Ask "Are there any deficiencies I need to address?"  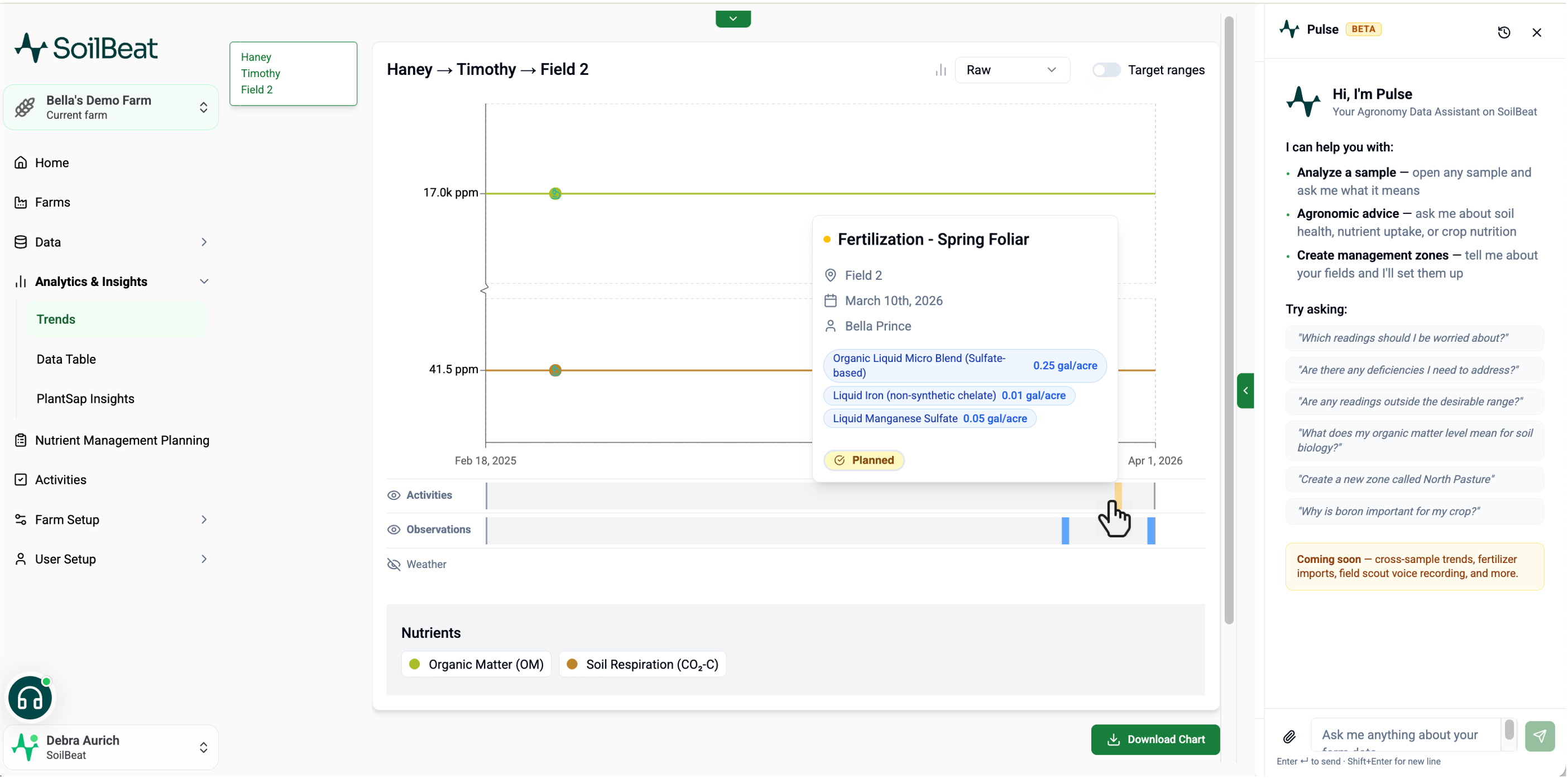1414,370
